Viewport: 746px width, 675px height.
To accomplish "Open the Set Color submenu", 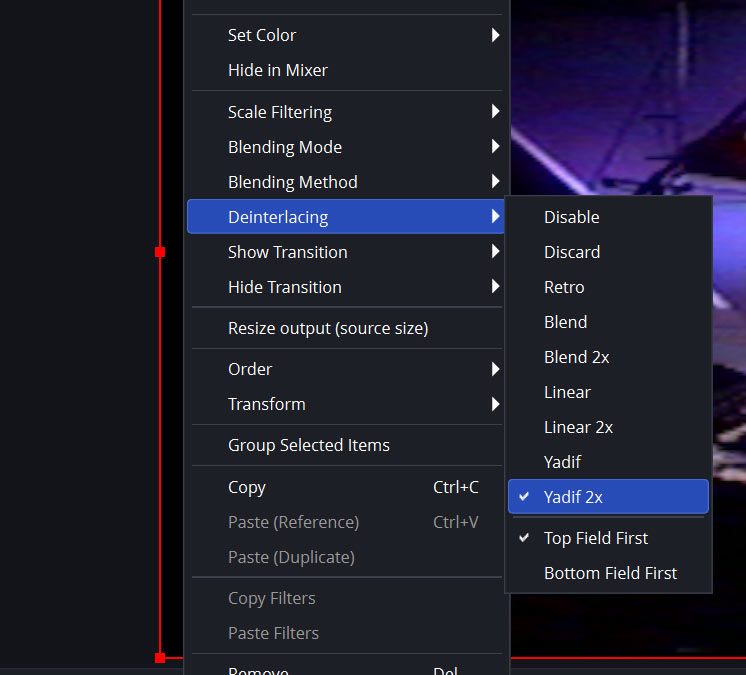I will [262, 35].
